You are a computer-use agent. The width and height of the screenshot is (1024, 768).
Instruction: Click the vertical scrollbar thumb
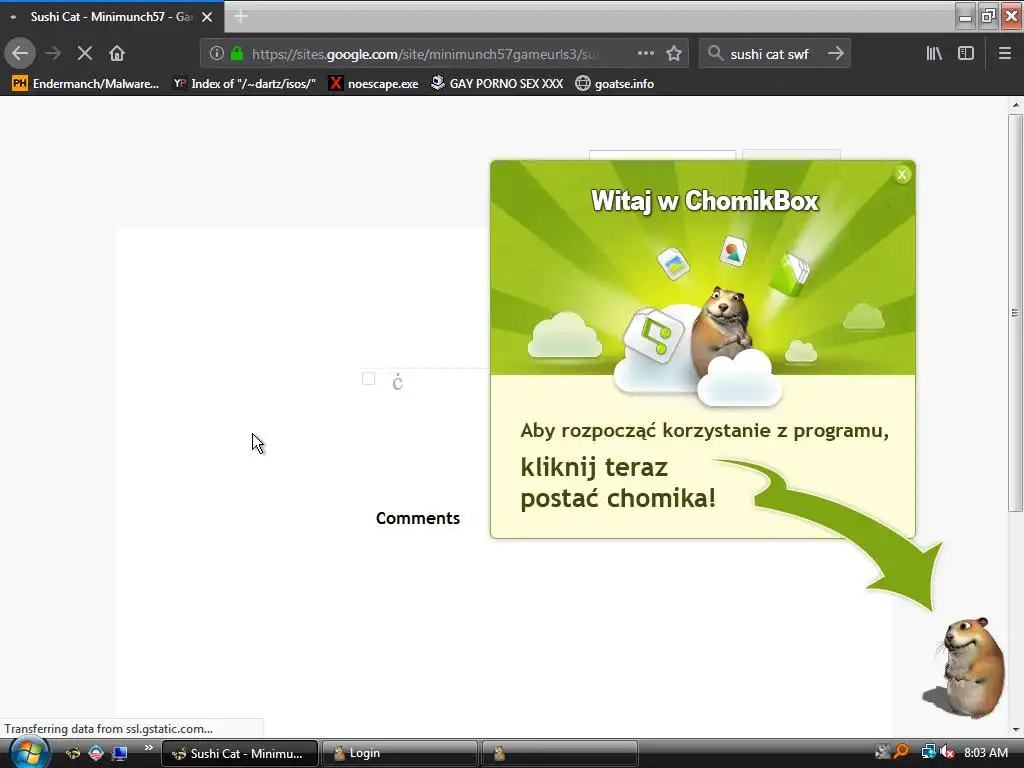click(1016, 313)
